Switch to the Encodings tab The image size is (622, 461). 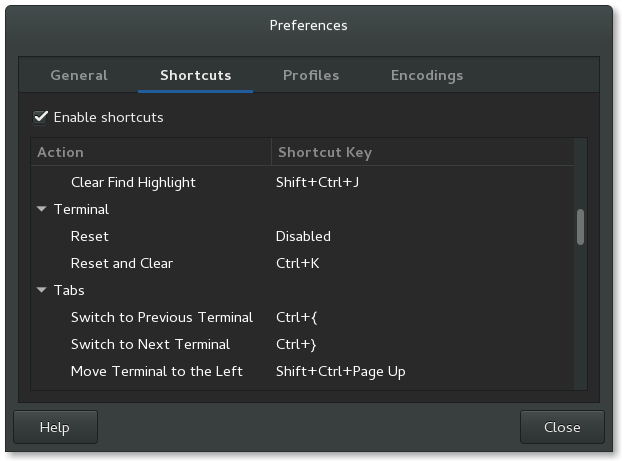tap(427, 75)
